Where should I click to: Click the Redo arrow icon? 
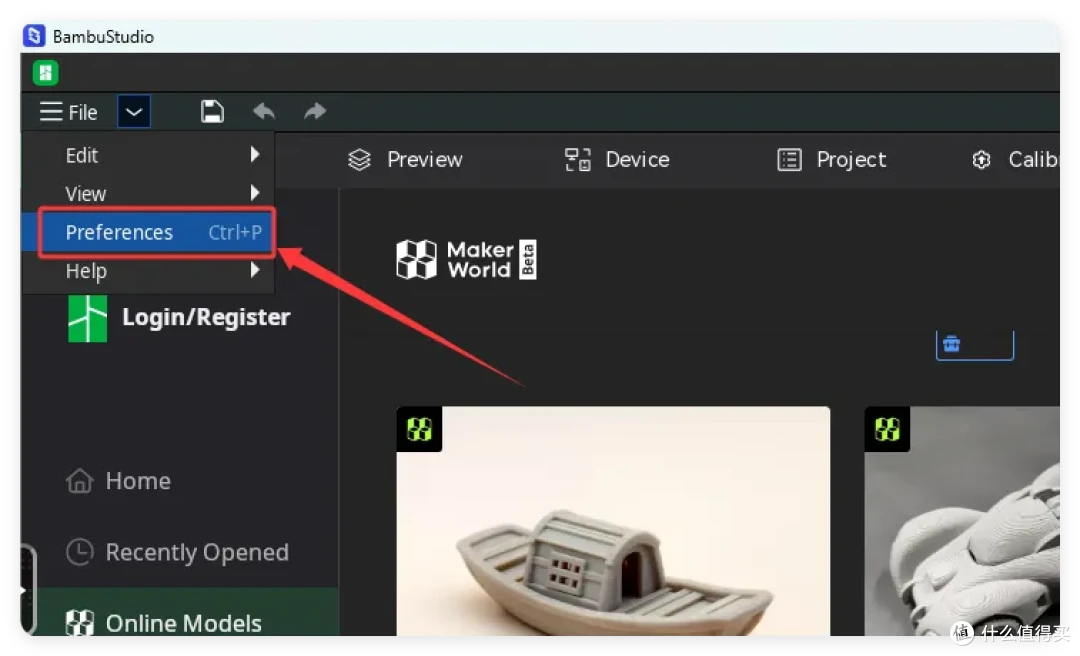tap(315, 111)
